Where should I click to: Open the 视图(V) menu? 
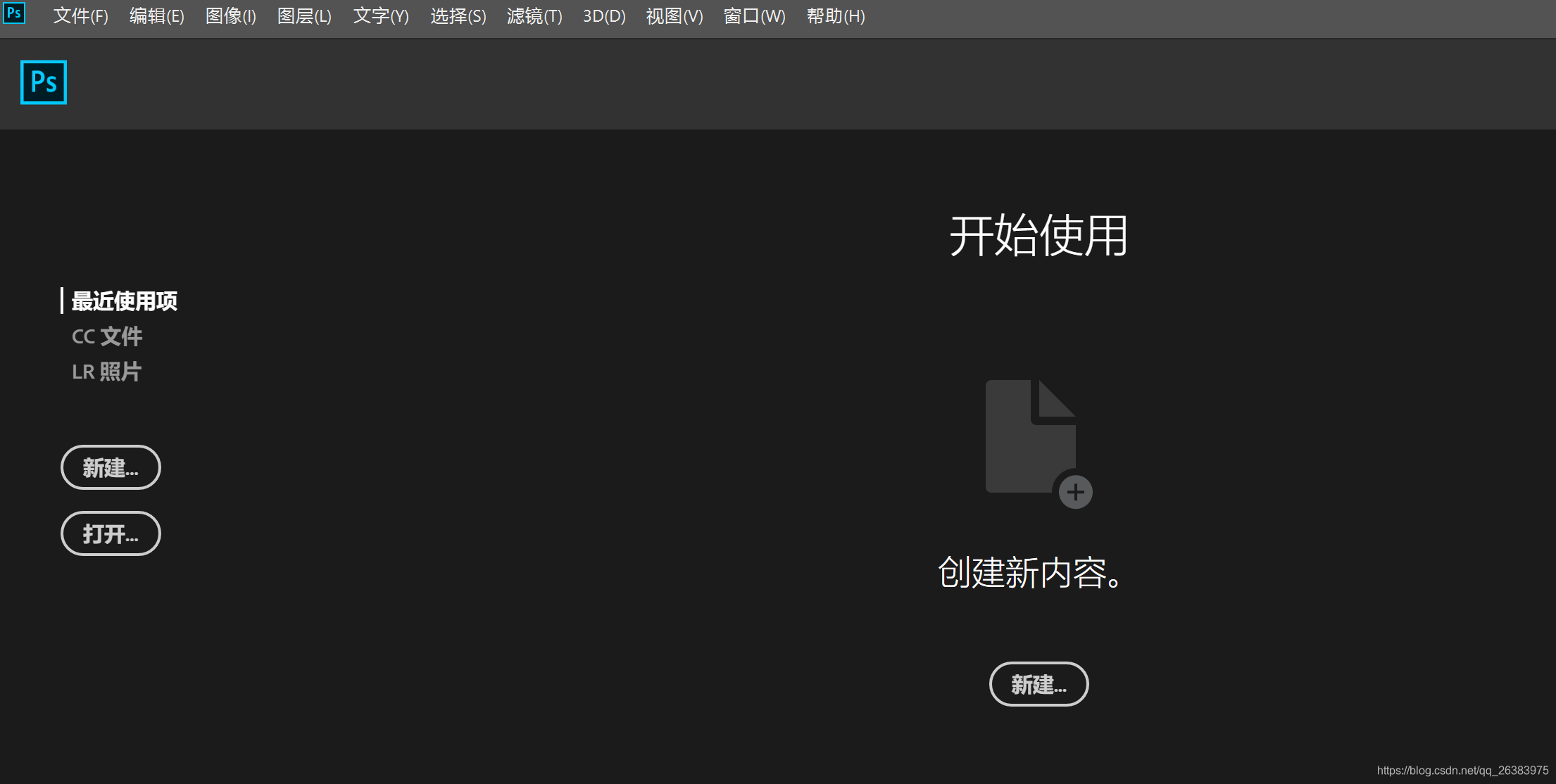[673, 15]
